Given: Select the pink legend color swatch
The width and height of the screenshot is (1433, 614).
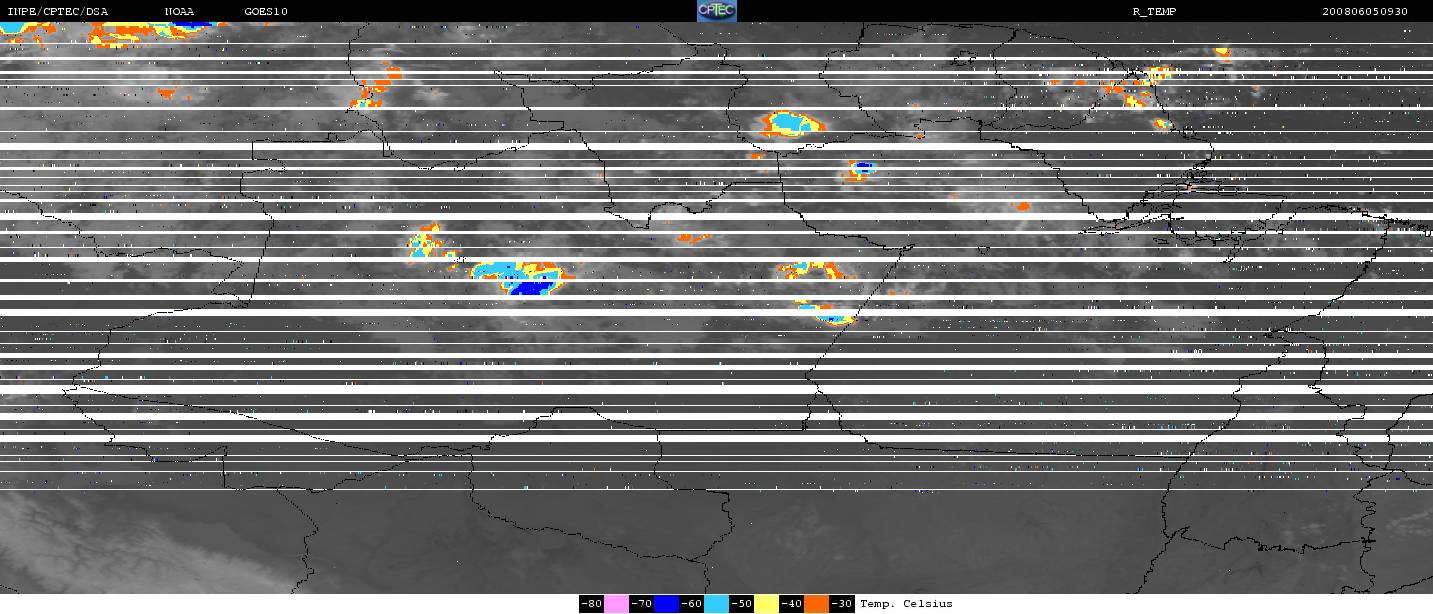Looking at the screenshot, I should (616, 604).
